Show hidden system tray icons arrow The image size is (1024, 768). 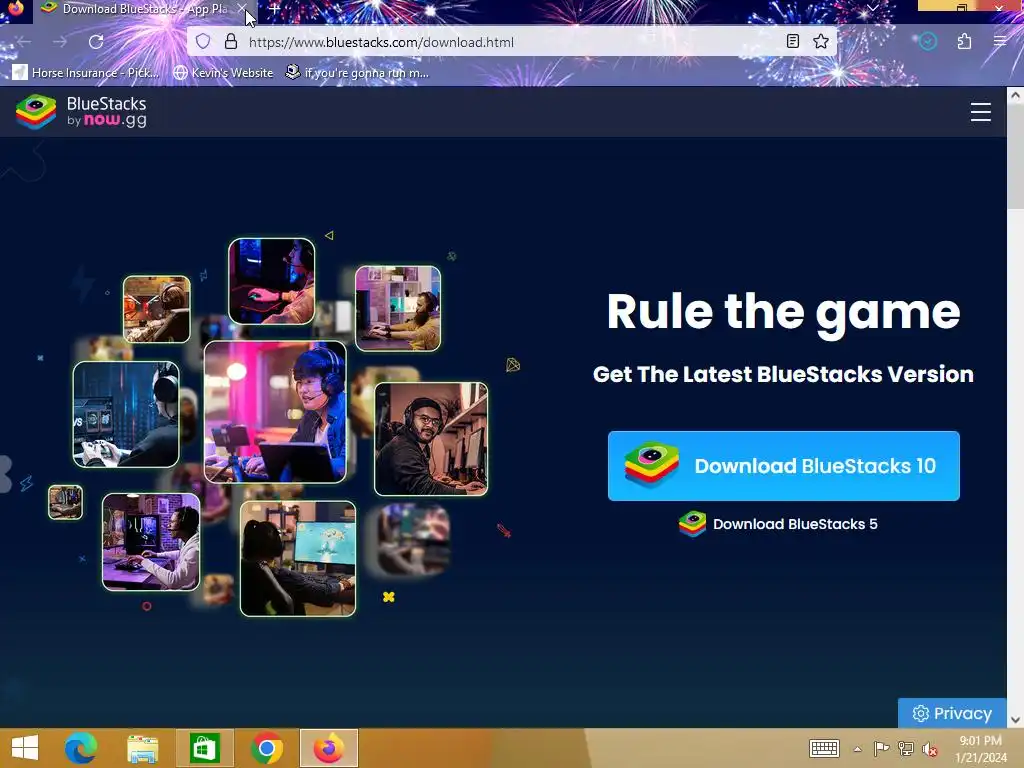pyautogui.click(x=857, y=749)
